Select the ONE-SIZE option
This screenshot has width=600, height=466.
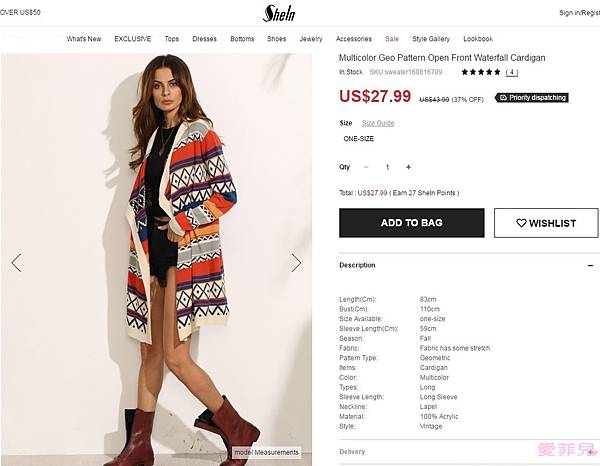coord(358,139)
